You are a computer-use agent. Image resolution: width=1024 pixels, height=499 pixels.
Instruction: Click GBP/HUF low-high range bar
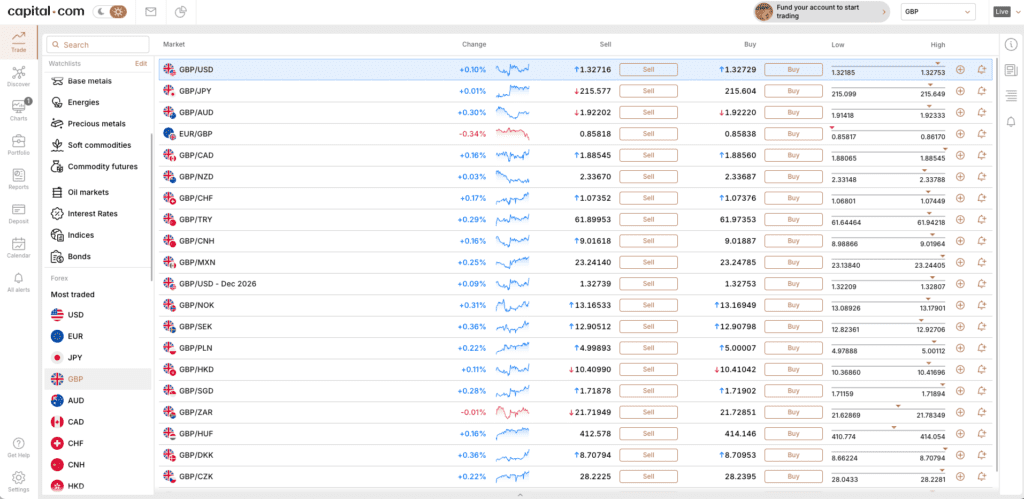888,434
